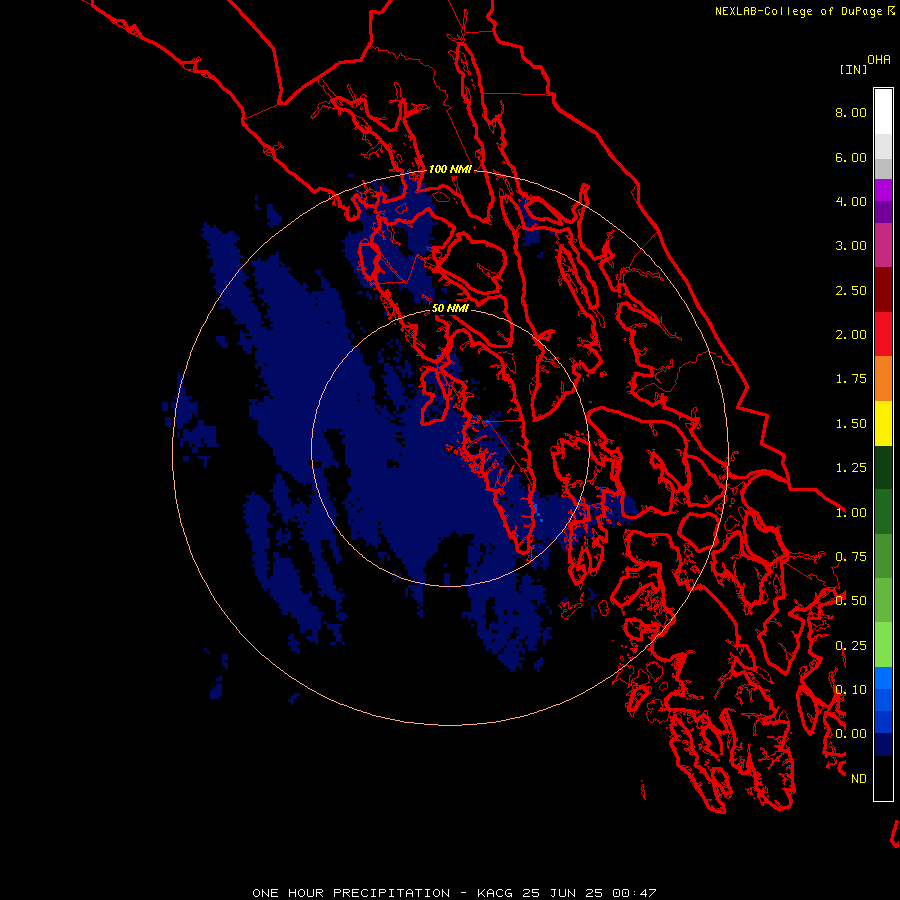
Task: Click the ONE HOUR PRECIPITATION title caption
Action: point(454,893)
